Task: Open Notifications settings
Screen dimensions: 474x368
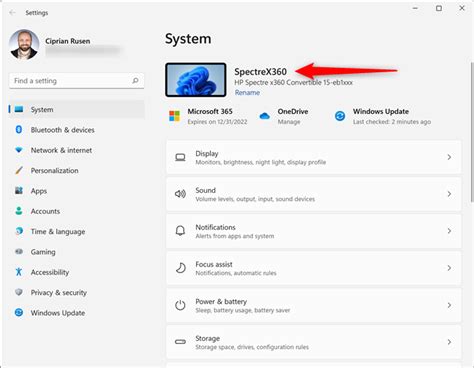Action: click(314, 231)
